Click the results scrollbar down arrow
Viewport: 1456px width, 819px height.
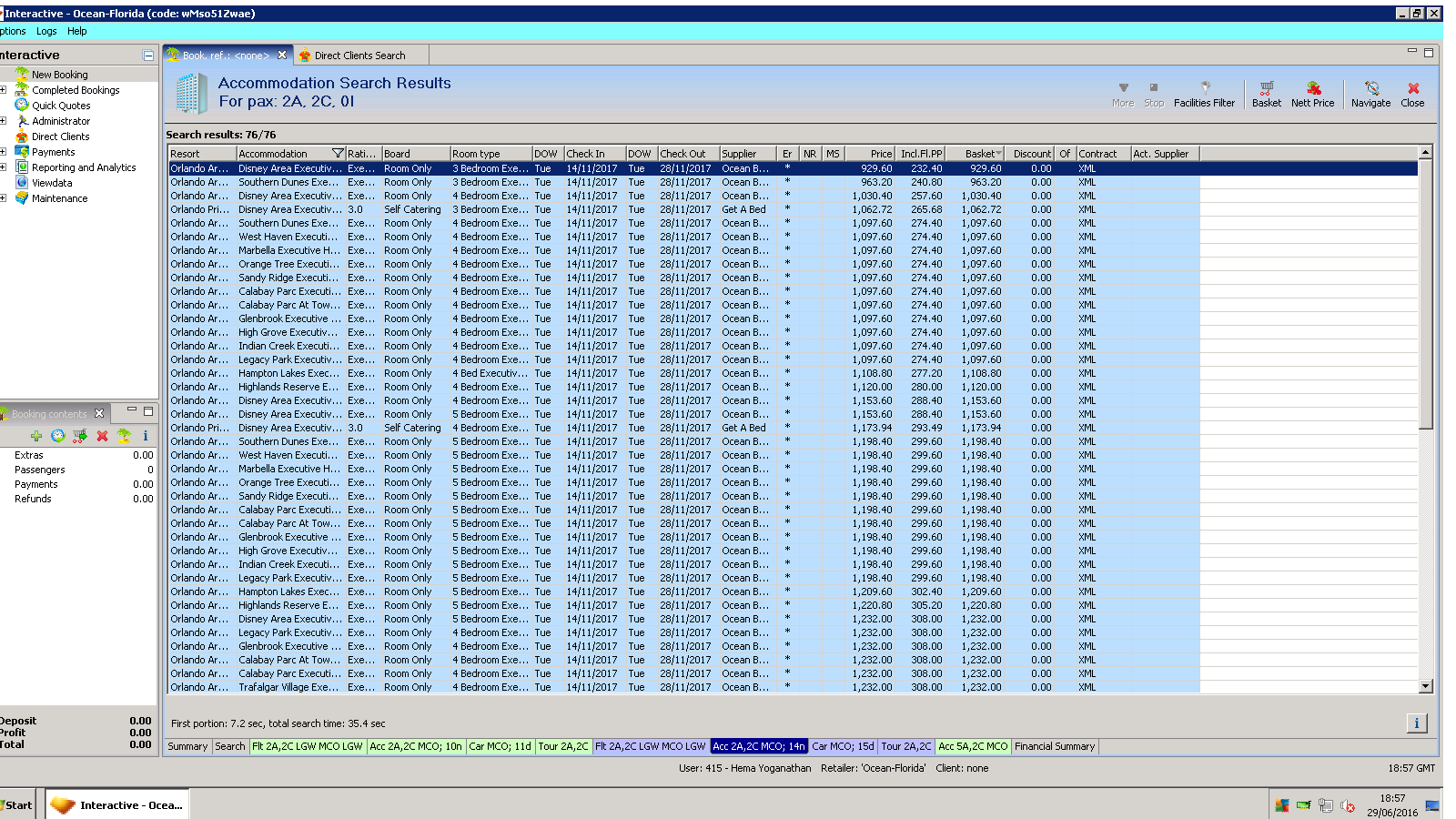click(x=1425, y=687)
